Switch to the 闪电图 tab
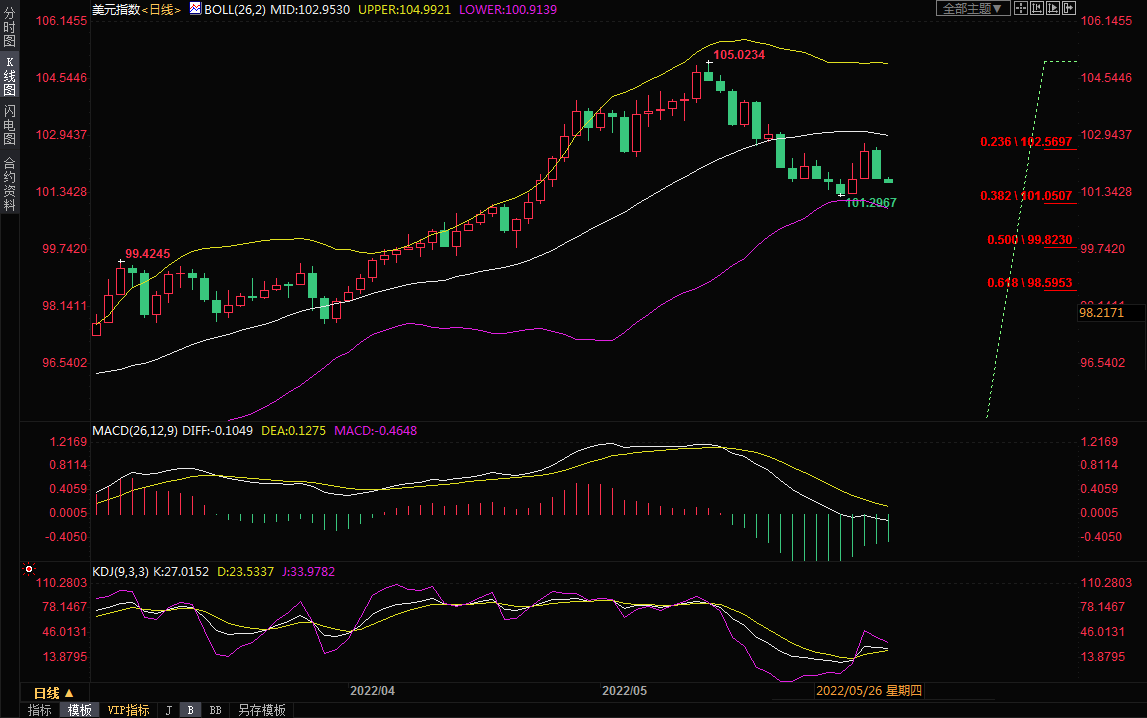 (9, 125)
